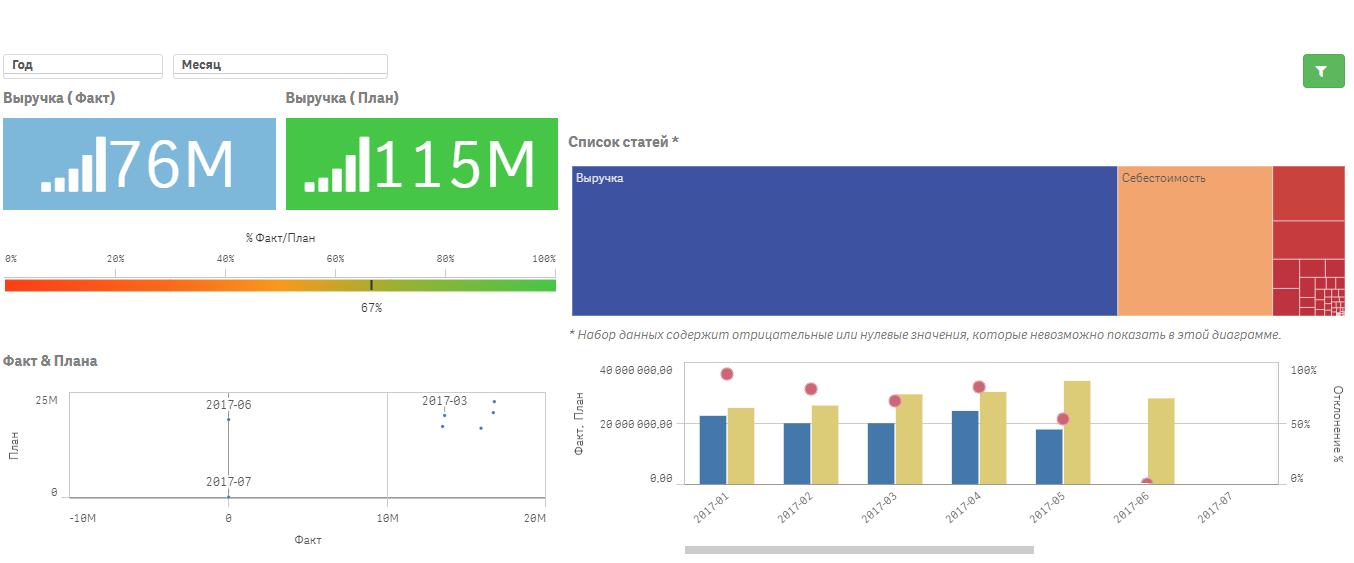The image size is (1354, 563).
Task: Select the 2017-05 yellow plan bar
Action: click(x=1077, y=430)
